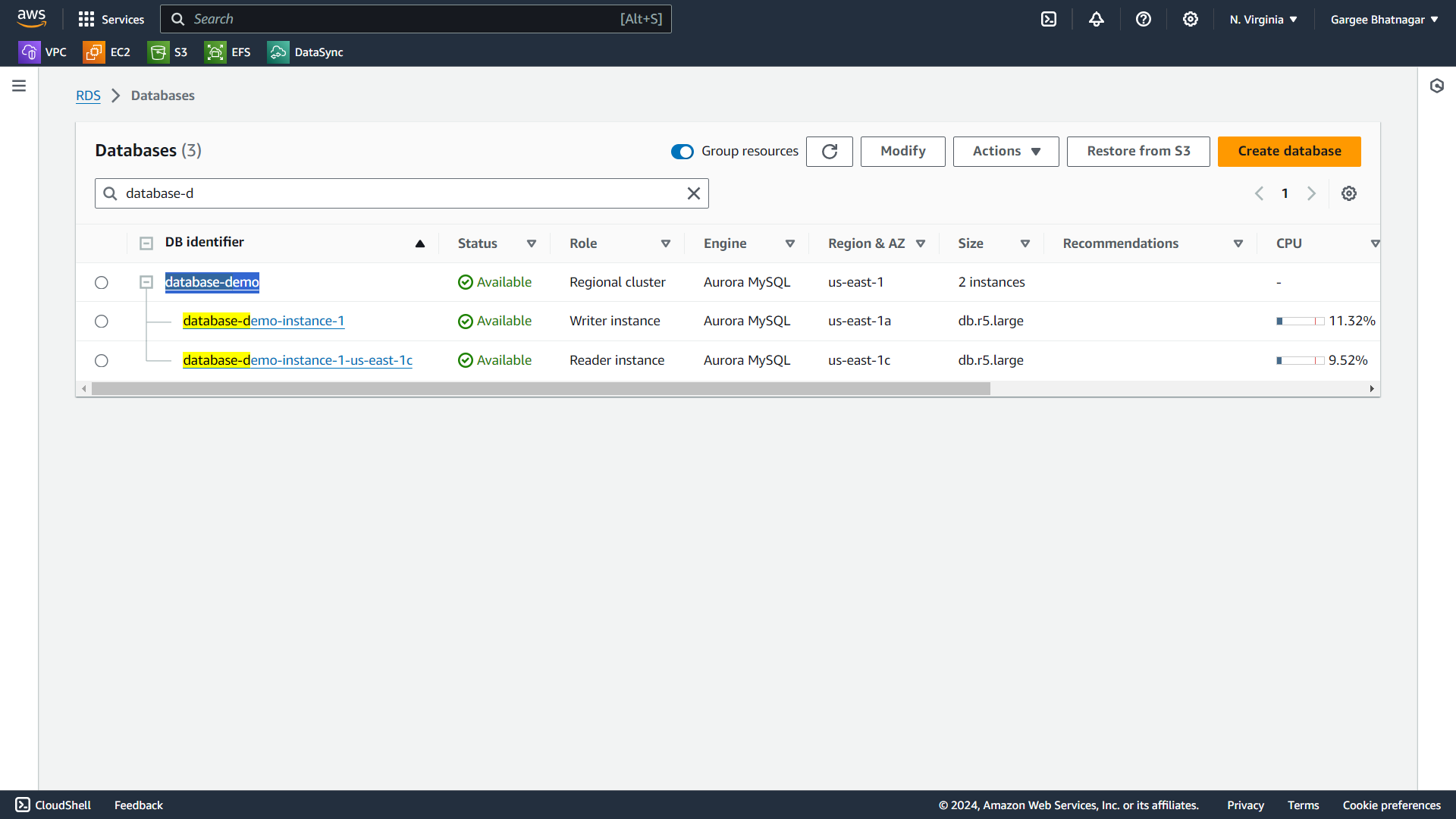Click the refresh databases button
Image resolution: width=1456 pixels, height=819 pixels.
[x=830, y=152]
